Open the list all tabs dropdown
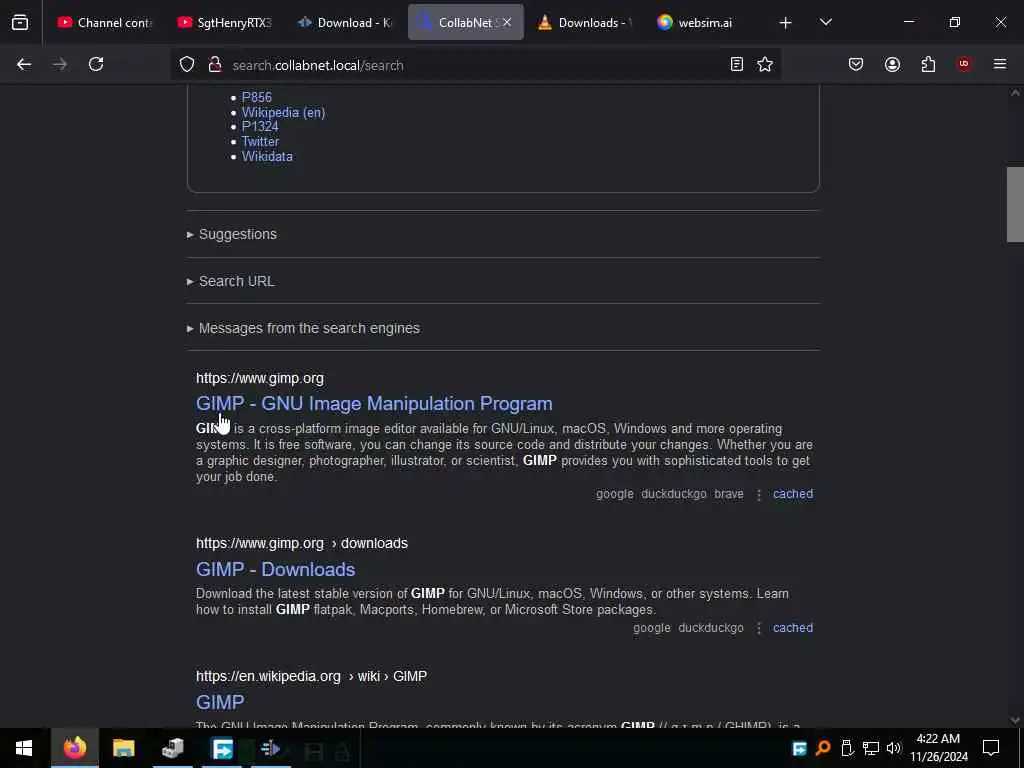 826,22
